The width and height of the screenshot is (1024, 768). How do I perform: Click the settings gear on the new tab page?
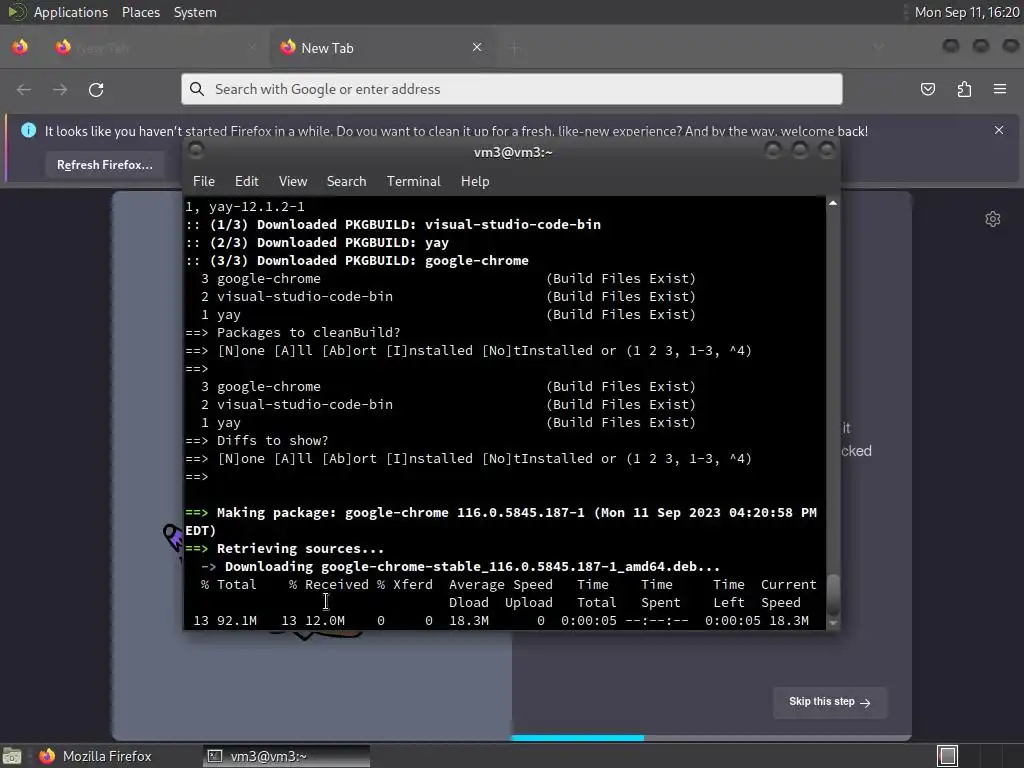(993, 219)
